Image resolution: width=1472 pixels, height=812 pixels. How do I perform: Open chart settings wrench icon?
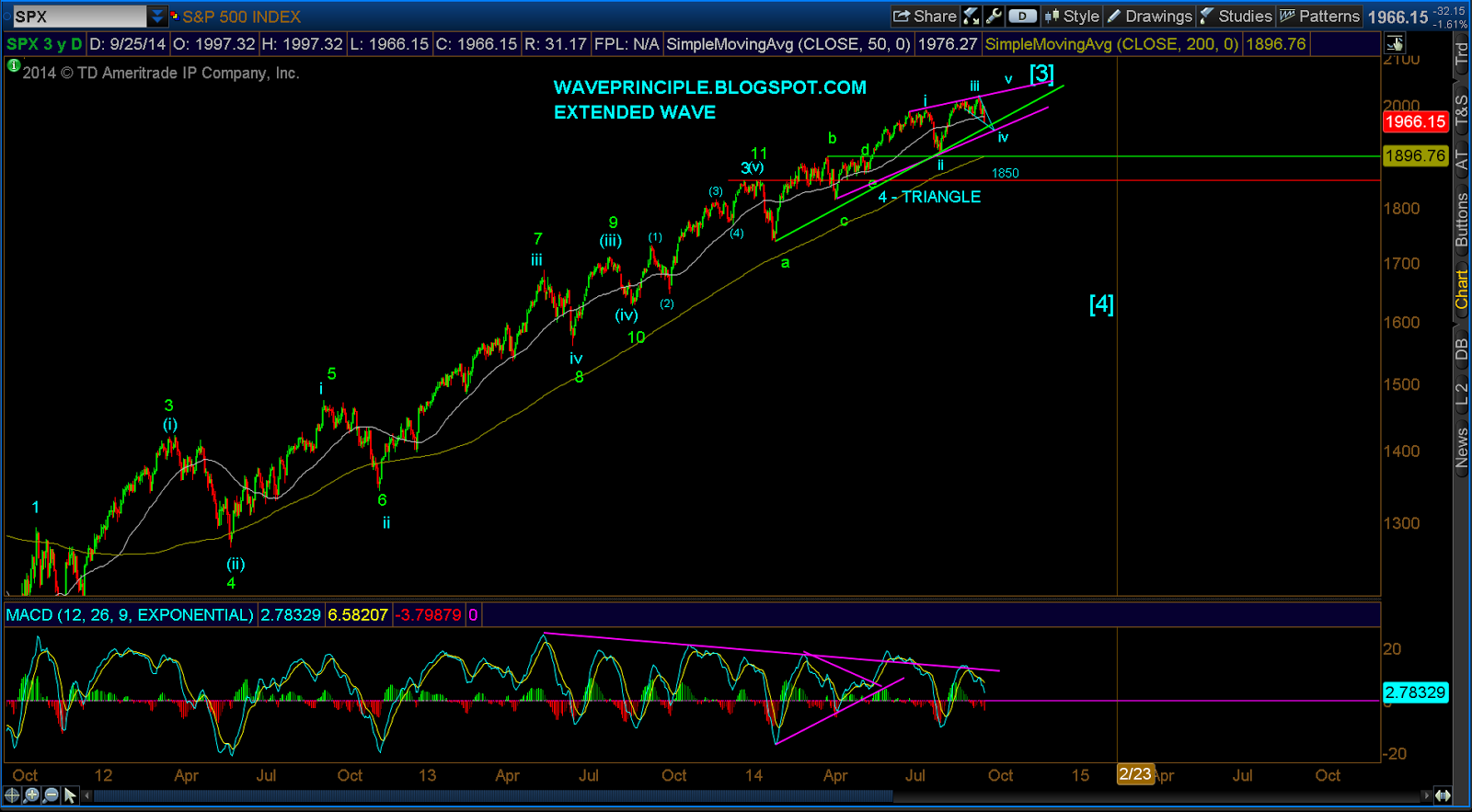click(x=994, y=16)
